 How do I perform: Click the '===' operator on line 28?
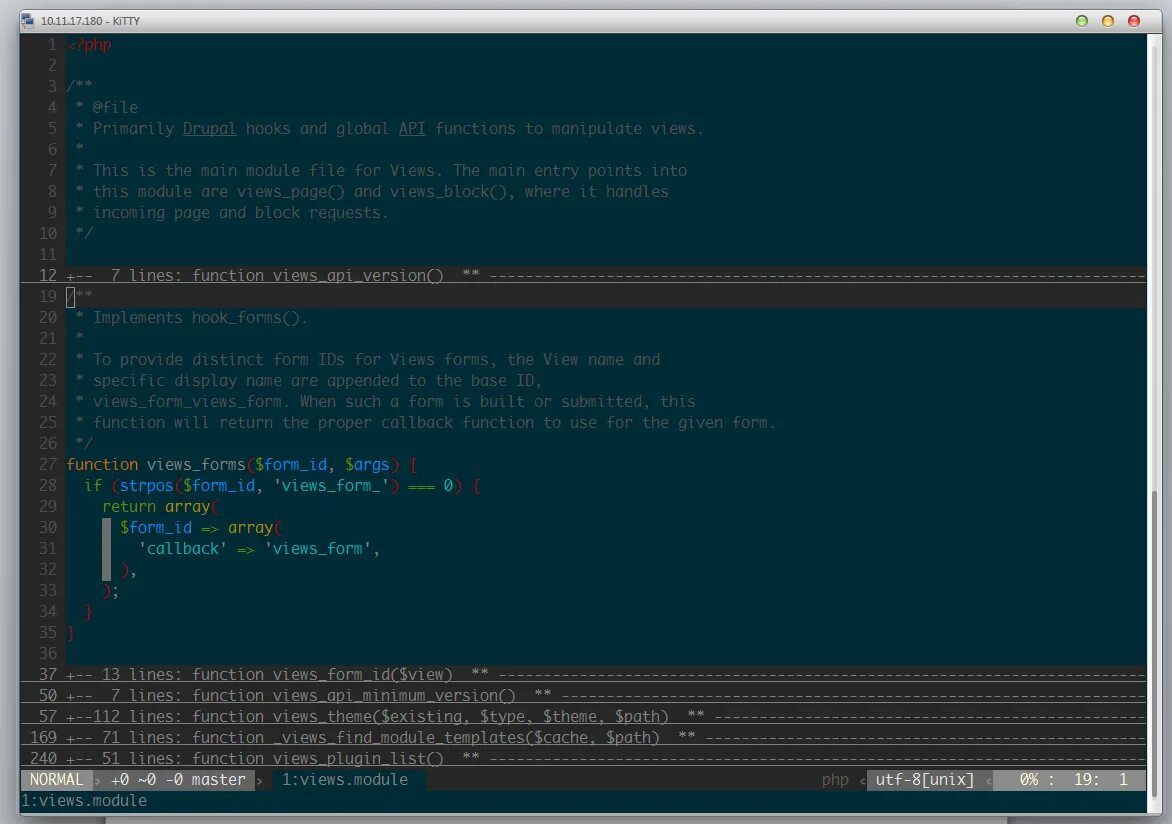click(x=421, y=486)
